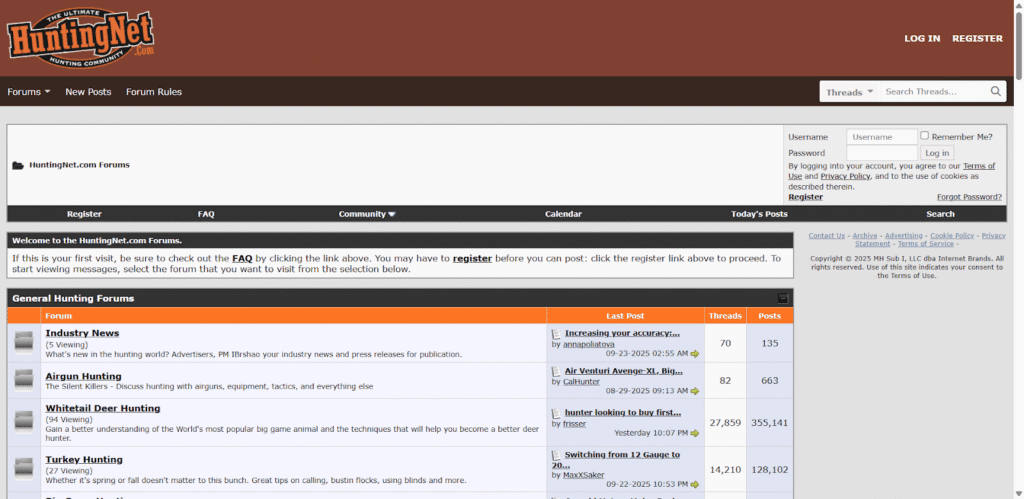Click the Turkey Hunting forum status icon
Screen dimensions: 1024x499
24,469
